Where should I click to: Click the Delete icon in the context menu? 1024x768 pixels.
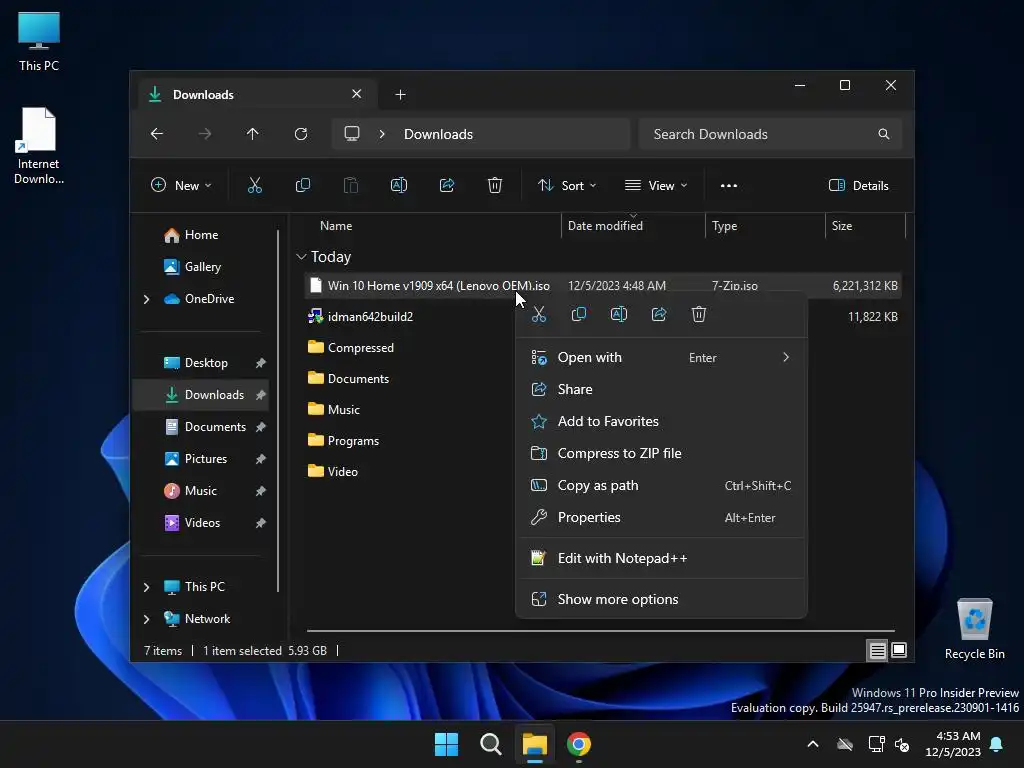point(699,315)
